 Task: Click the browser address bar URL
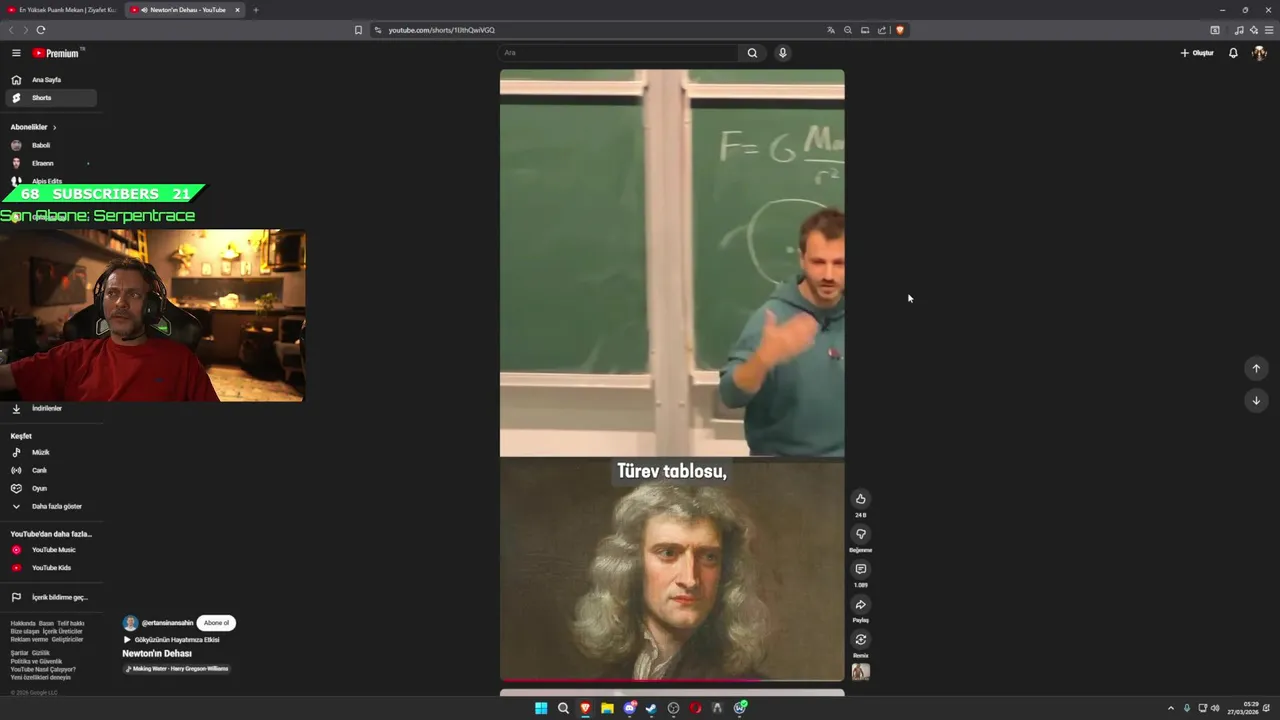click(441, 30)
